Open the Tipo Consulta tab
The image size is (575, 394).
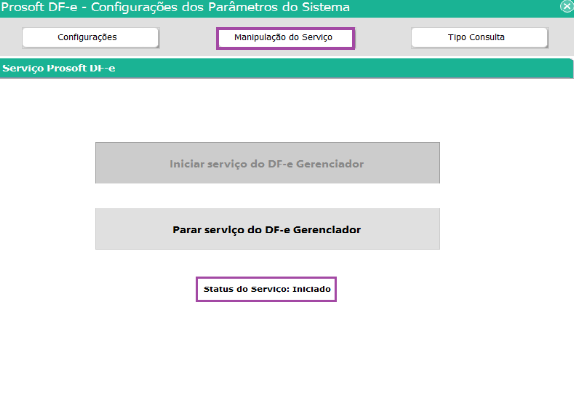480,37
